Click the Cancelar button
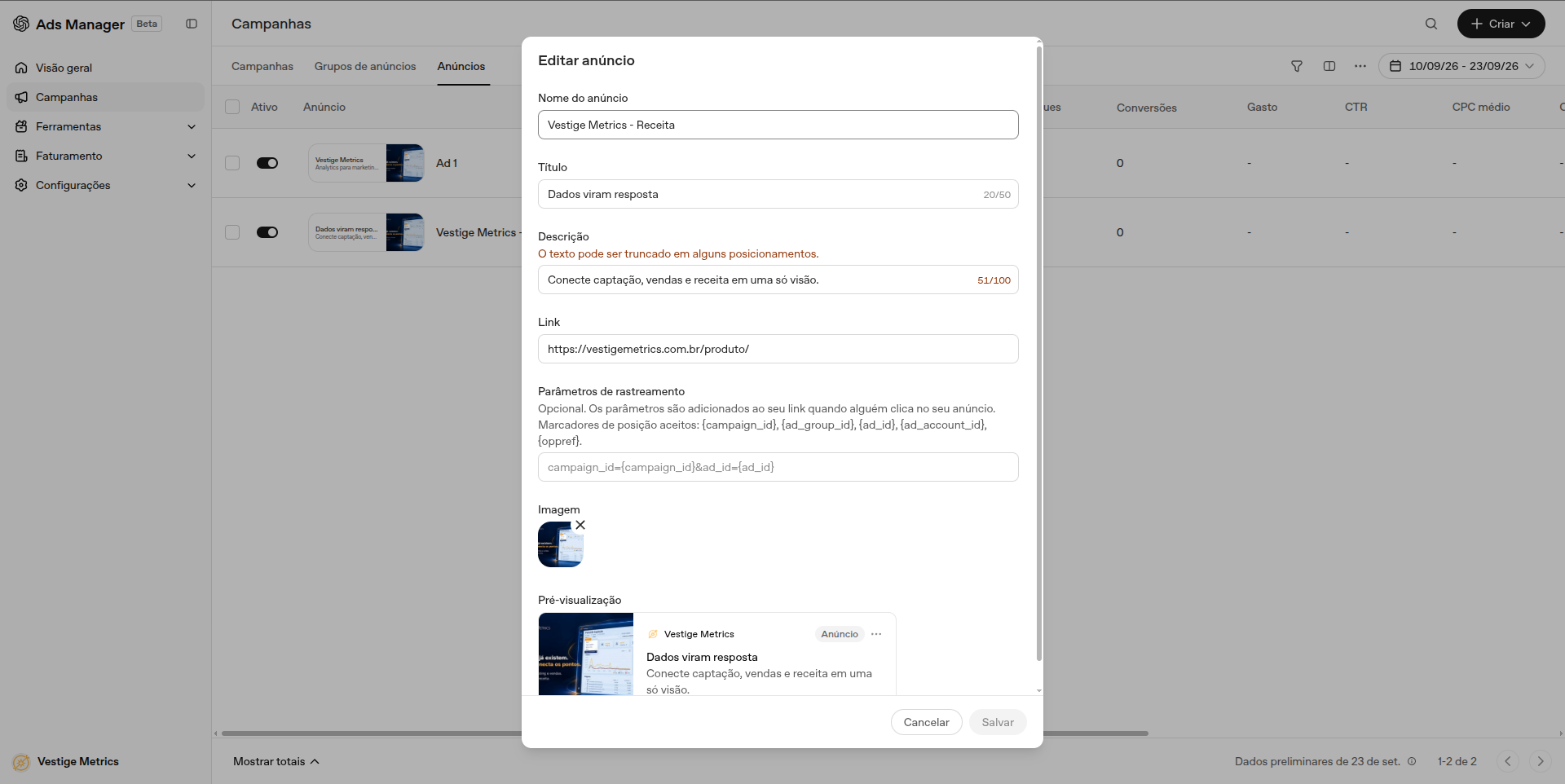The width and height of the screenshot is (1565, 784). tap(926, 722)
